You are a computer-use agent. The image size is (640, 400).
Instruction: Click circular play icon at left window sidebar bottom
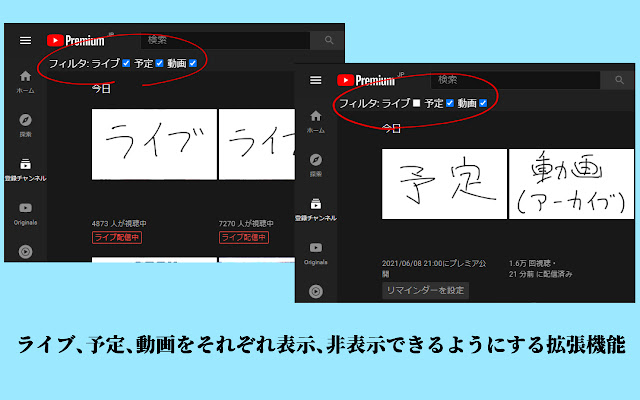25,251
